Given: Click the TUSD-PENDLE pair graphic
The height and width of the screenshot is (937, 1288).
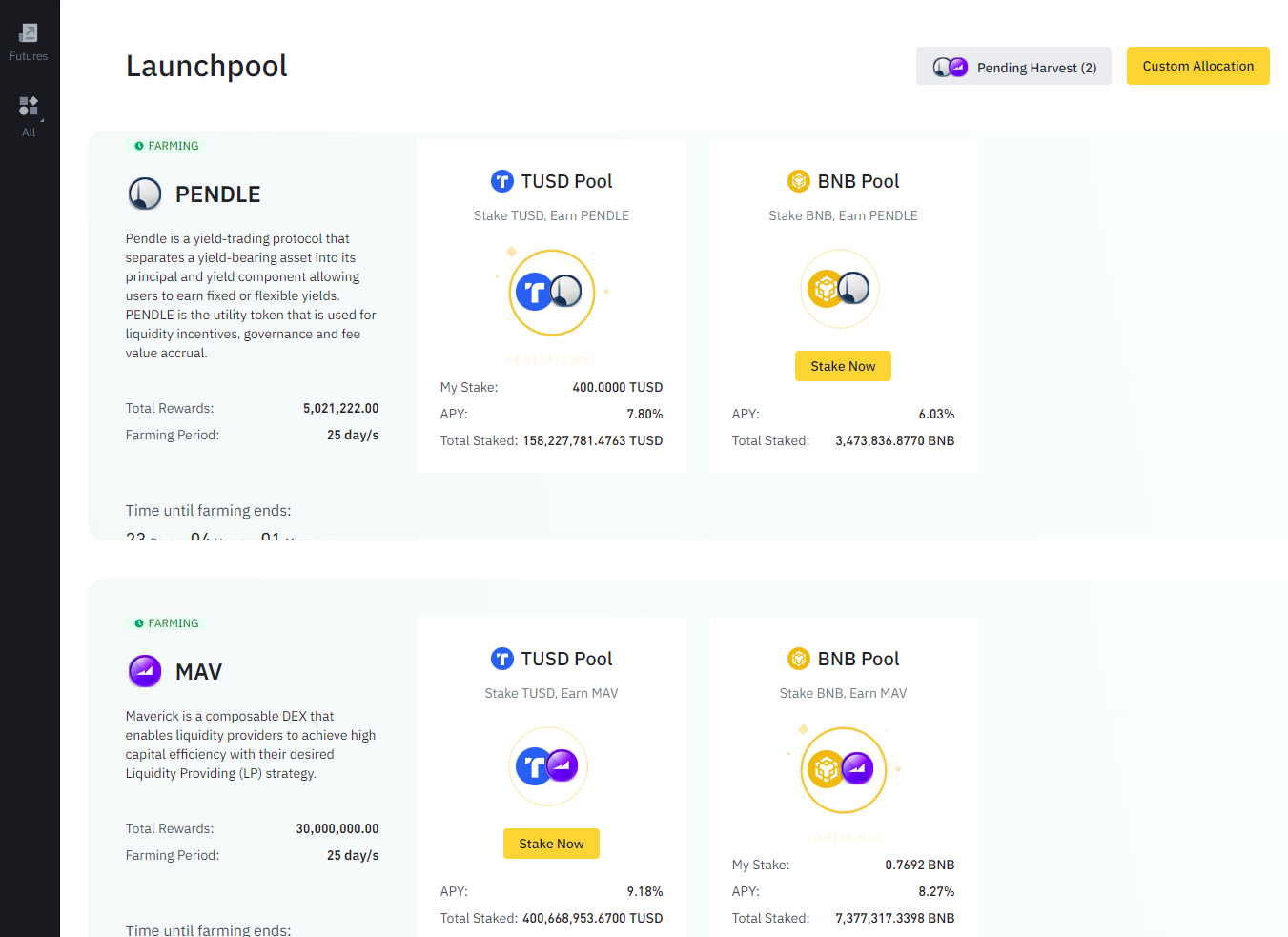Looking at the screenshot, I should 551,292.
